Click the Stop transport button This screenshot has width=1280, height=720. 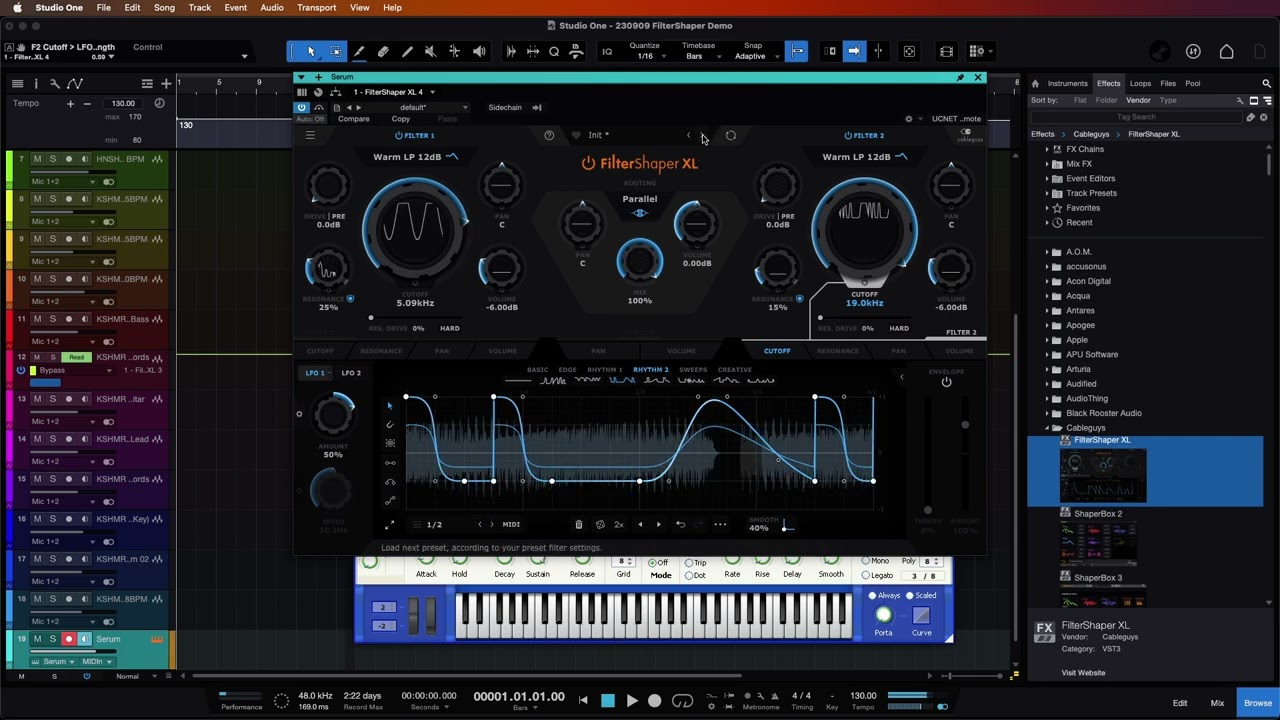(607, 701)
